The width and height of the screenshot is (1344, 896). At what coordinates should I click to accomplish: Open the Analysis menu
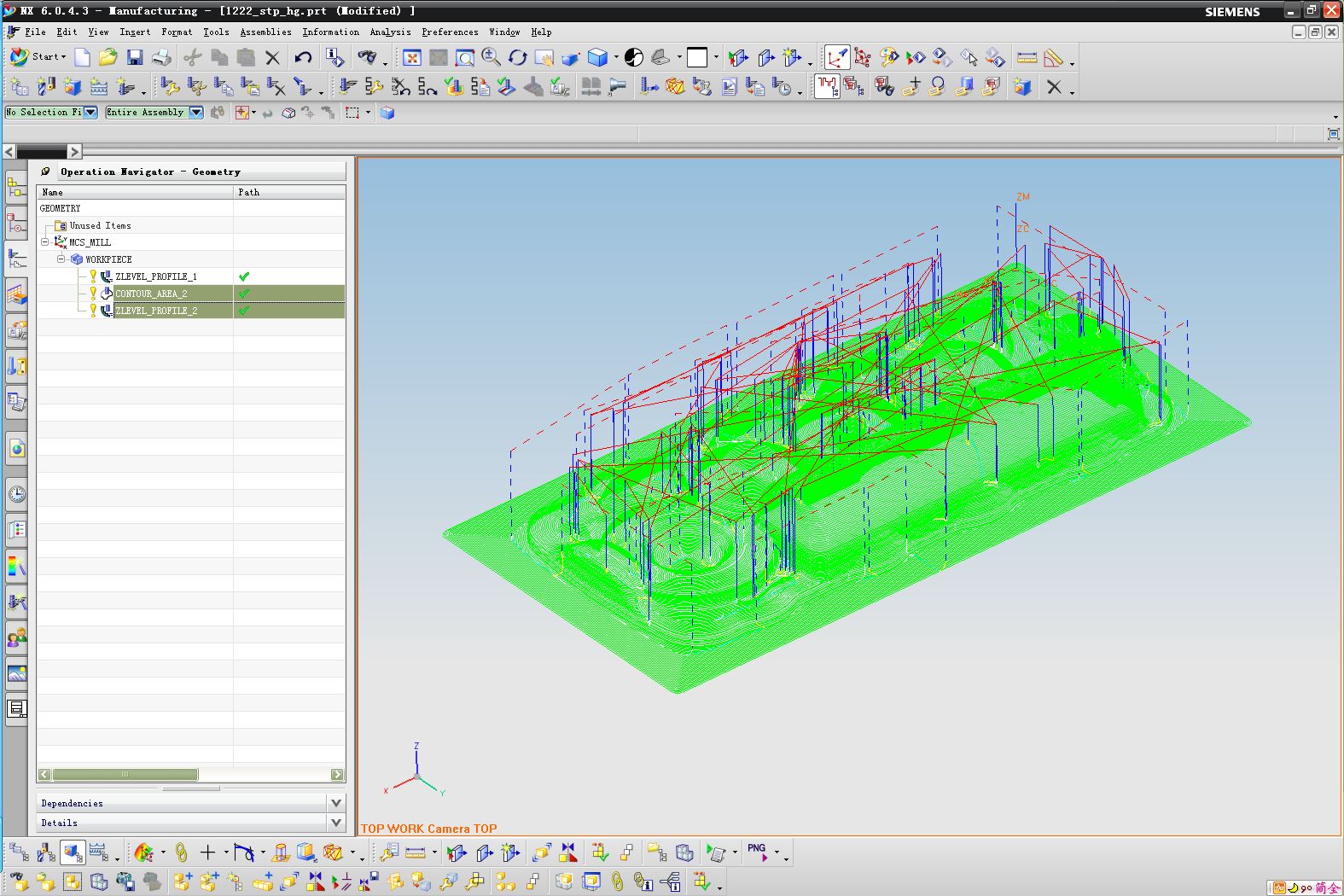390,32
